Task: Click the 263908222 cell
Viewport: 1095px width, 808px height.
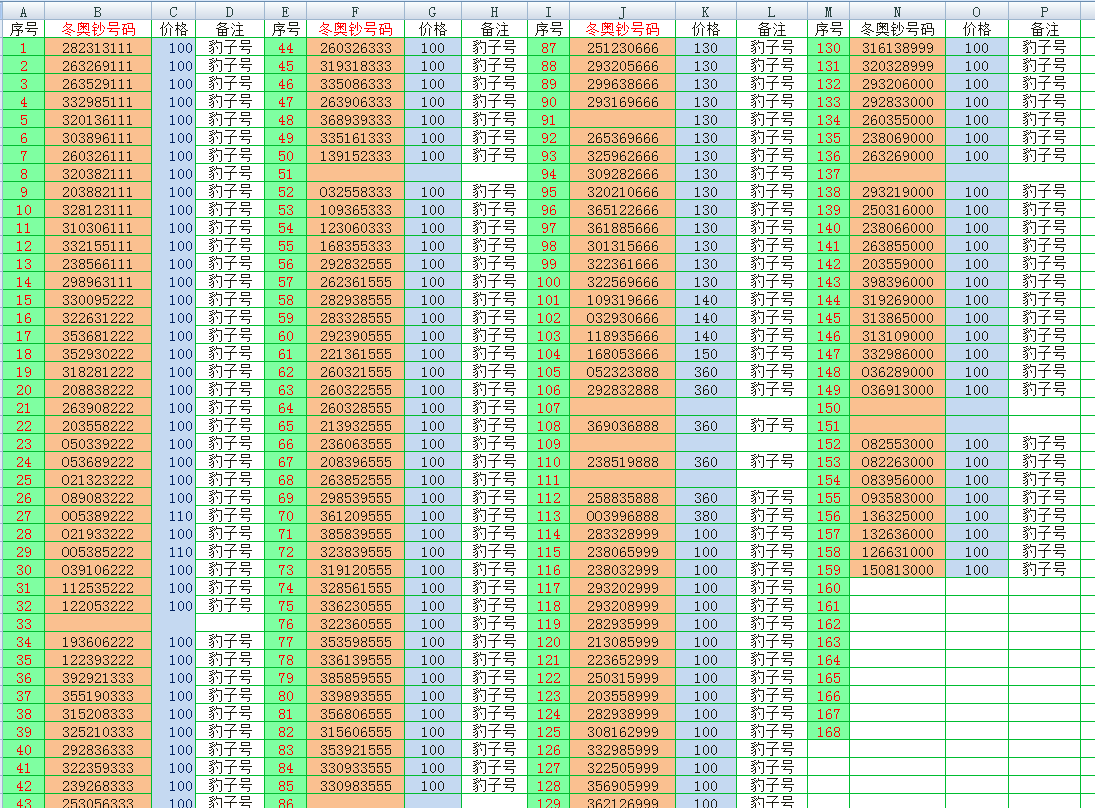Action: [x=98, y=409]
